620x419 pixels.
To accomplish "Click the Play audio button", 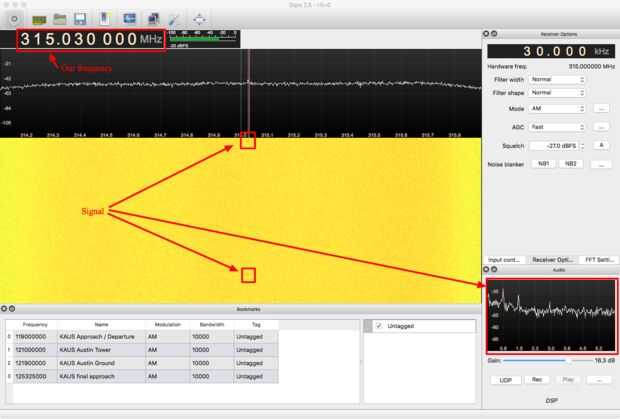I will point(568,380).
